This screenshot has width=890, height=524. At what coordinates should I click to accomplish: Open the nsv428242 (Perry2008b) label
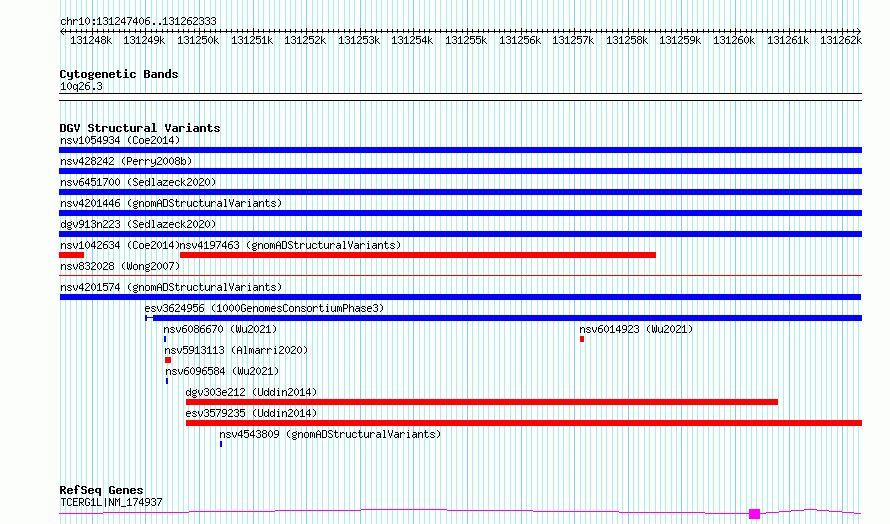126,161
